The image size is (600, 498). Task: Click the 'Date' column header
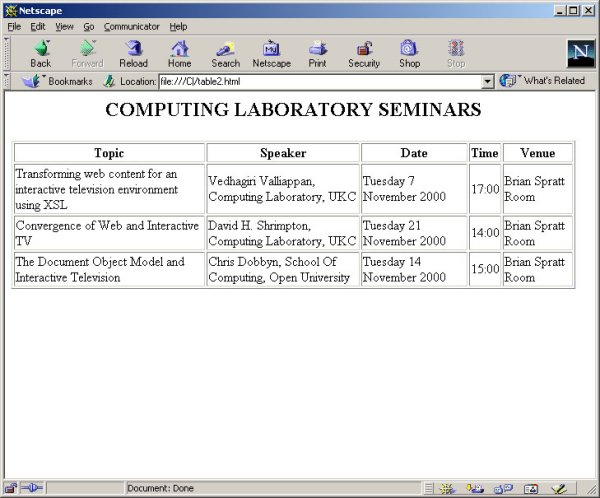pos(414,153)
